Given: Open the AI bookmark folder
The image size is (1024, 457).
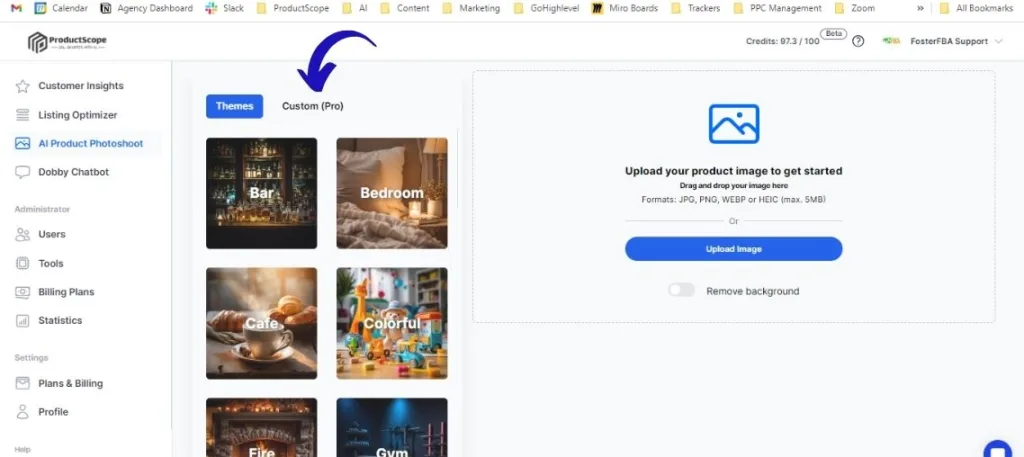Looking at the screenshot, I should pos(355,8).
